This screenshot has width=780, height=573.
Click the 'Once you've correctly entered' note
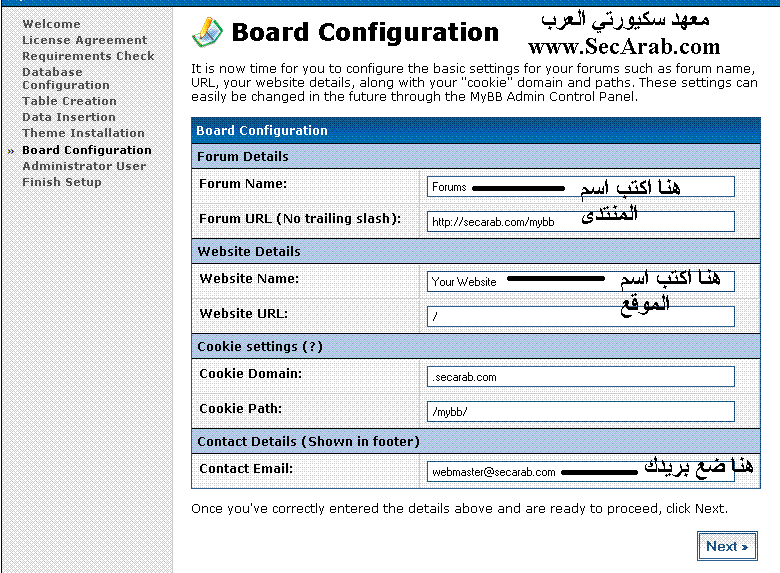pos(459,508)
